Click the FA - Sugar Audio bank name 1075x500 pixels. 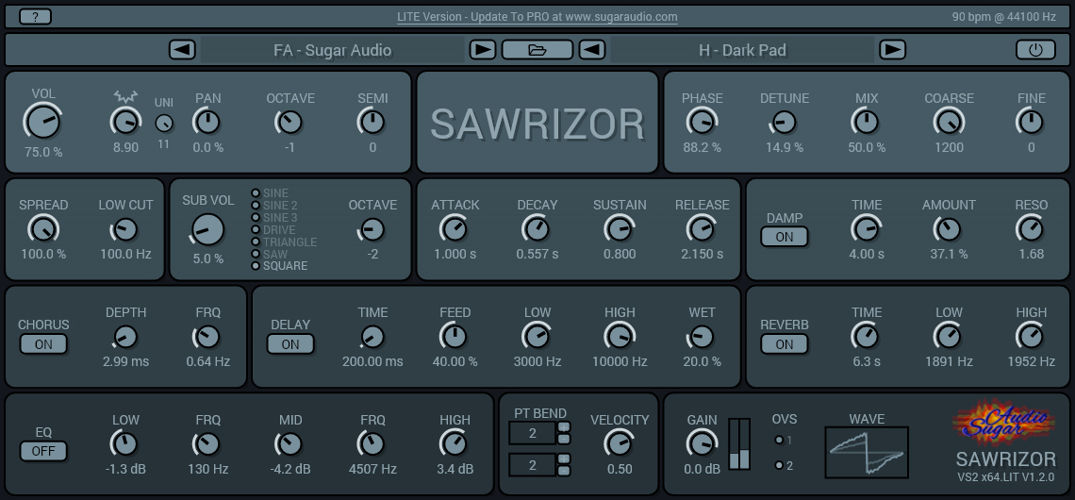pyautogui.click(x=333, y=50)
